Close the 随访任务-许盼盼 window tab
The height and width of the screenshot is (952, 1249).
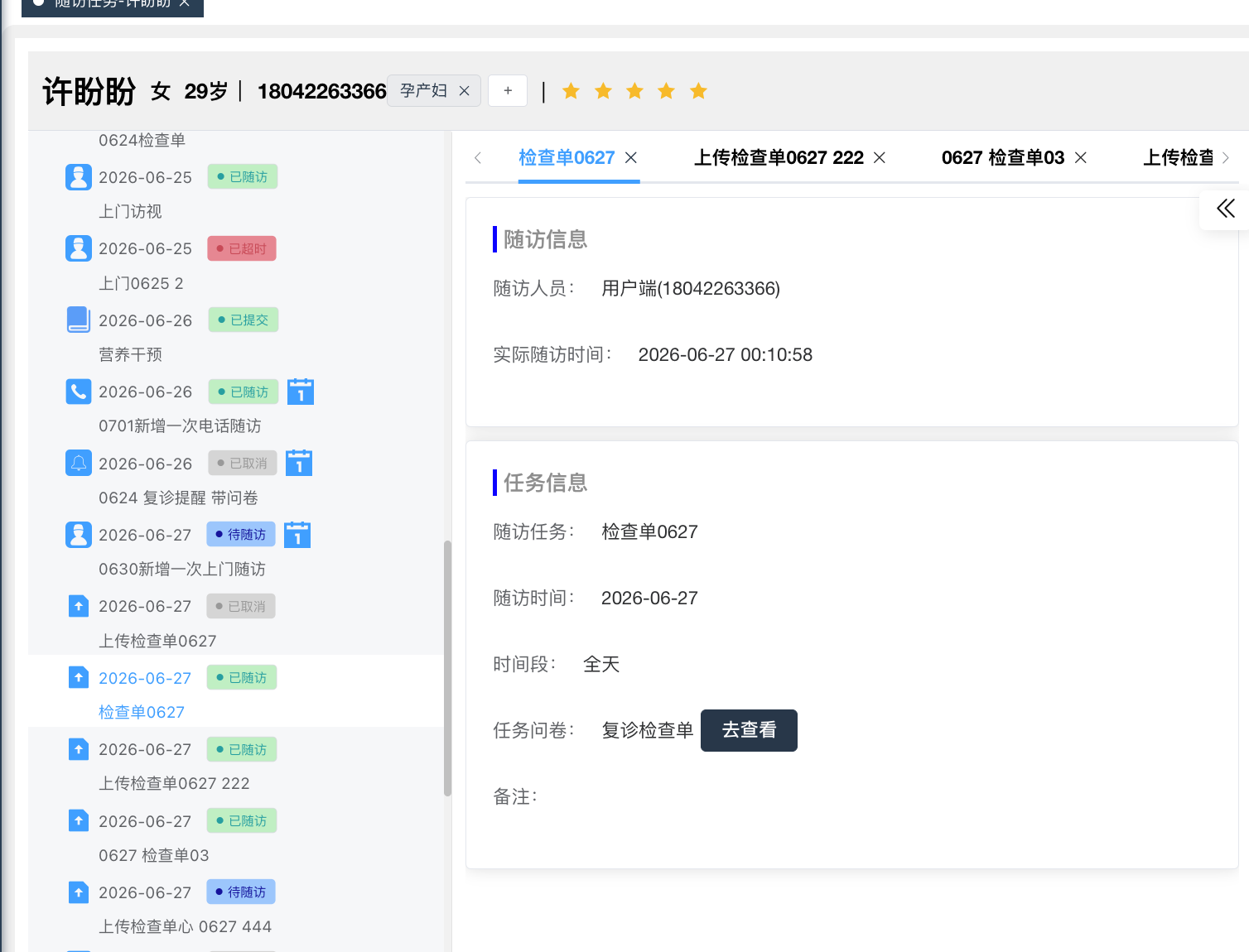tap(185, 2)
